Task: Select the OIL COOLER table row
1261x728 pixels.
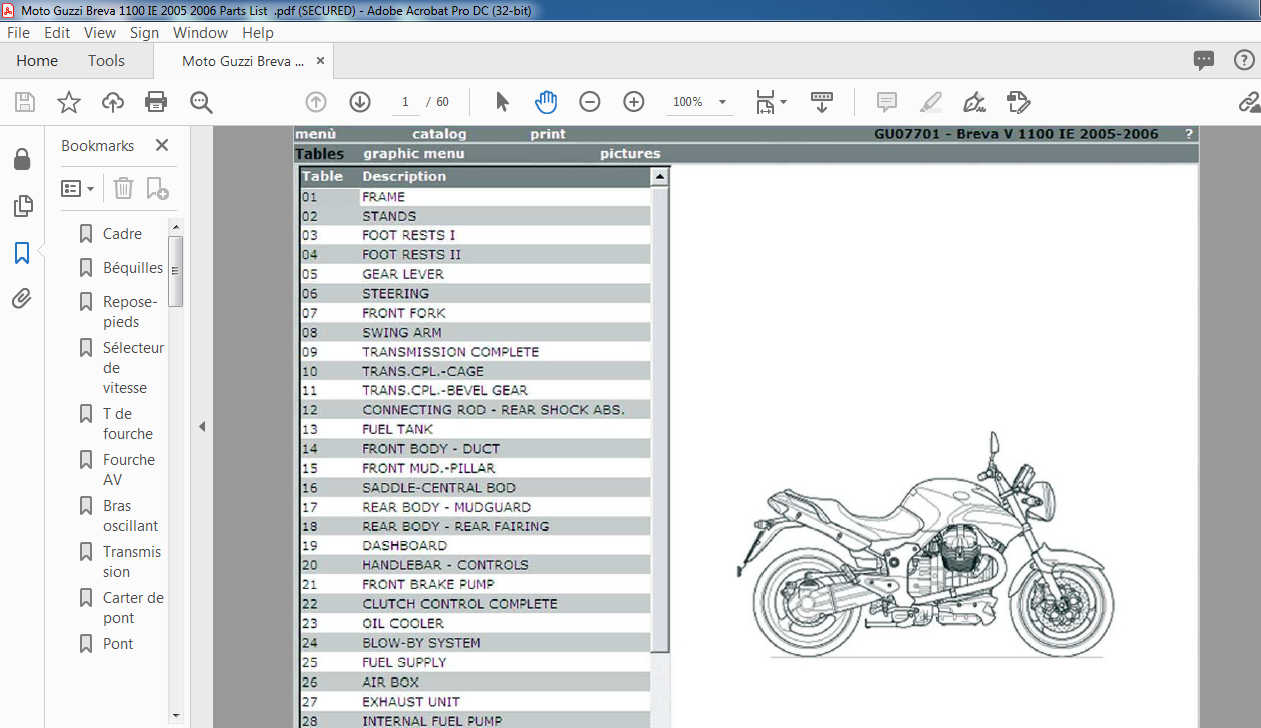Action: point(475,624)
